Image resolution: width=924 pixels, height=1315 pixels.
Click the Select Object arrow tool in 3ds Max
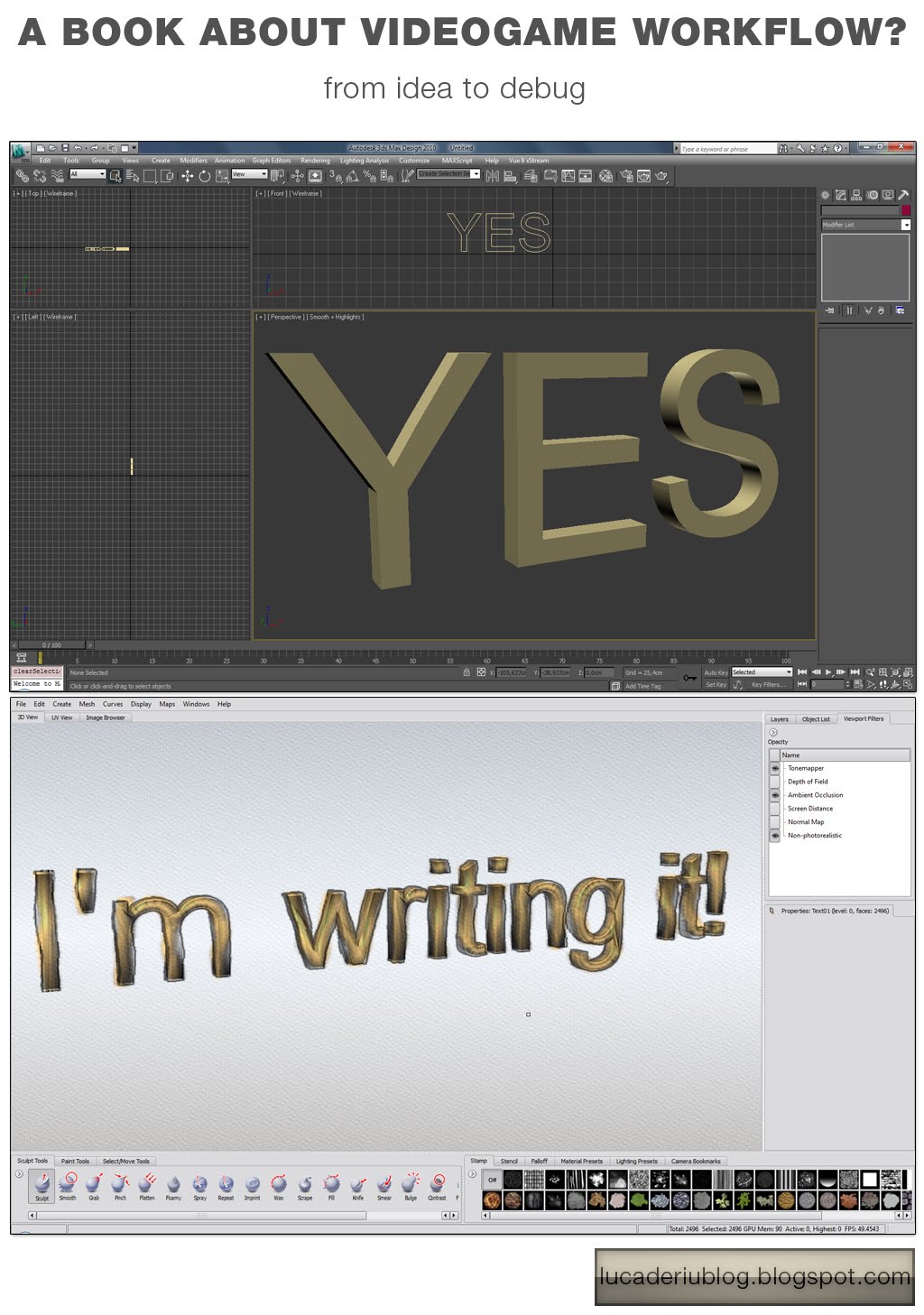(115, 176)
